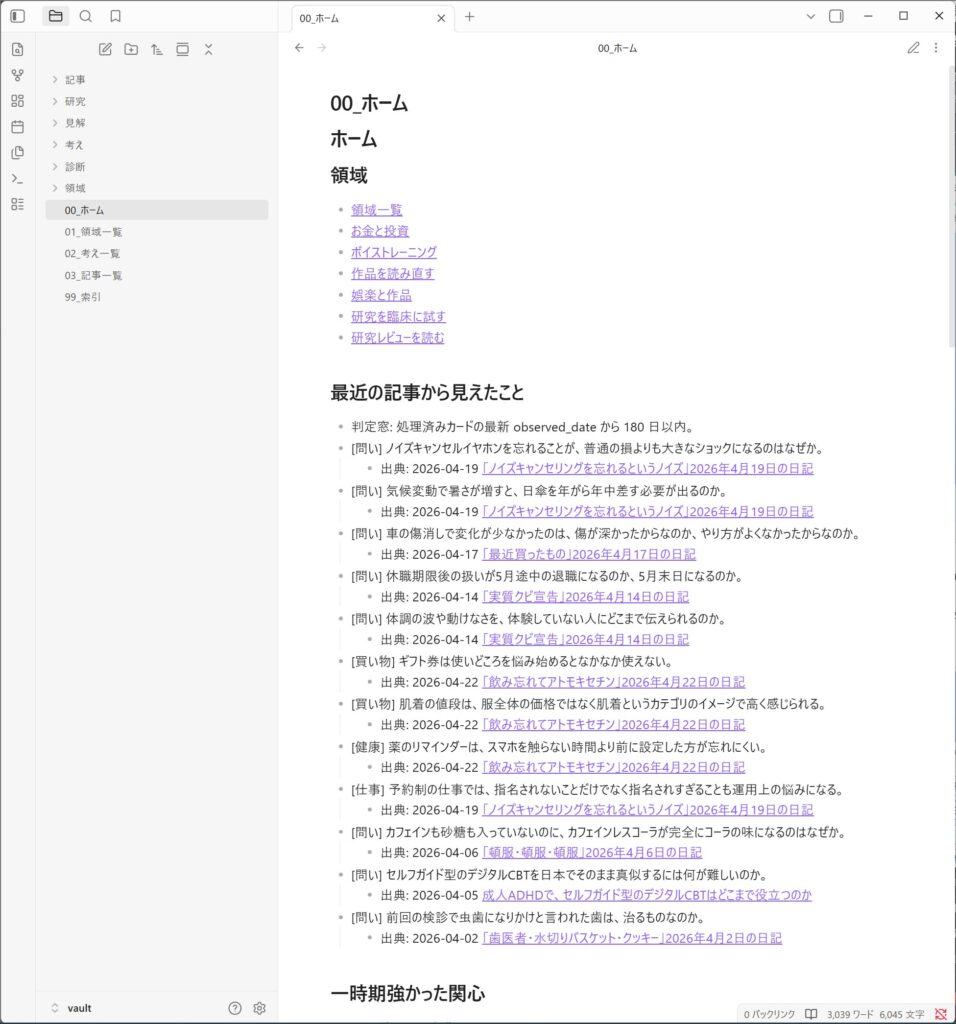Open the quick switcher ribbon icon

pos(17,49)
